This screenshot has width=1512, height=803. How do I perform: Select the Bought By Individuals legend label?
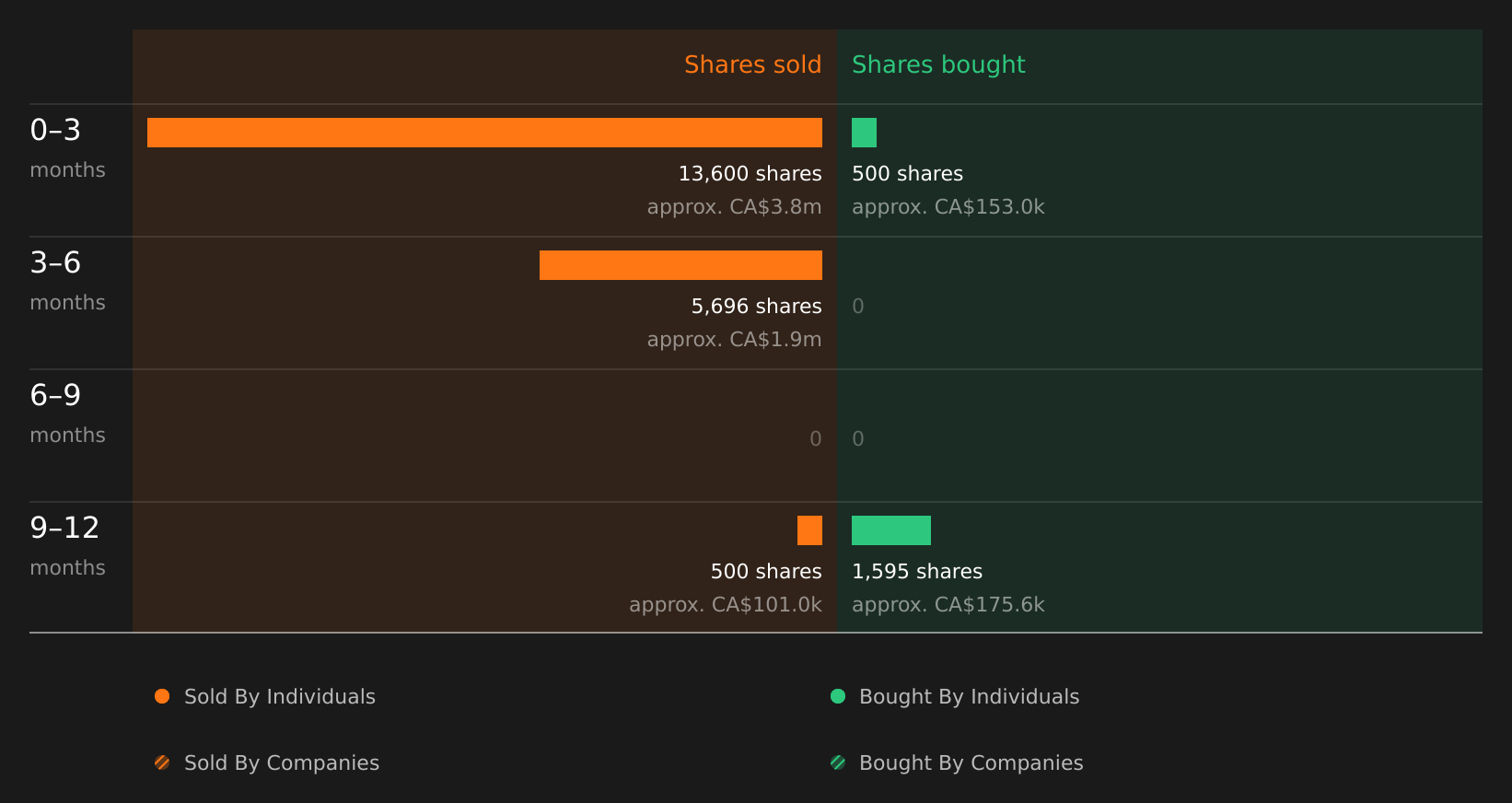pyautogui.click(x=970, y=697)
